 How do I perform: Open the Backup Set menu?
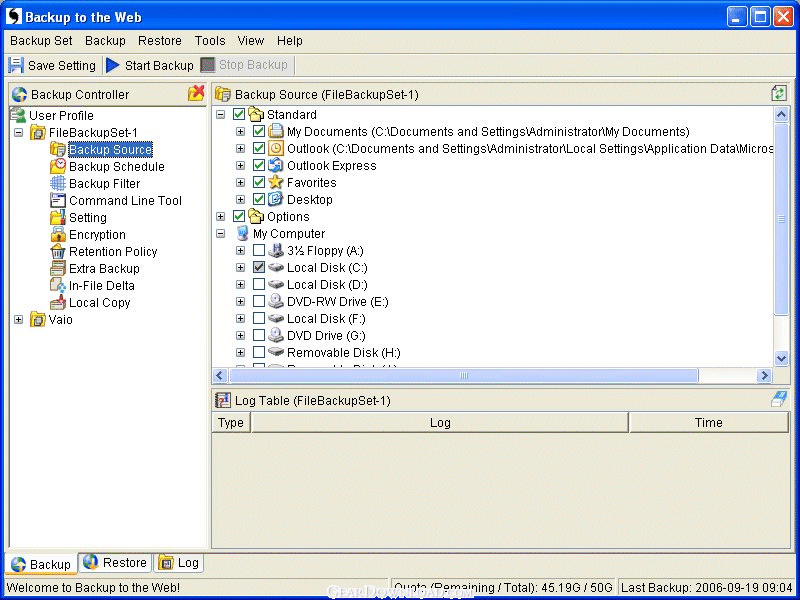click(x=41, y=41)
